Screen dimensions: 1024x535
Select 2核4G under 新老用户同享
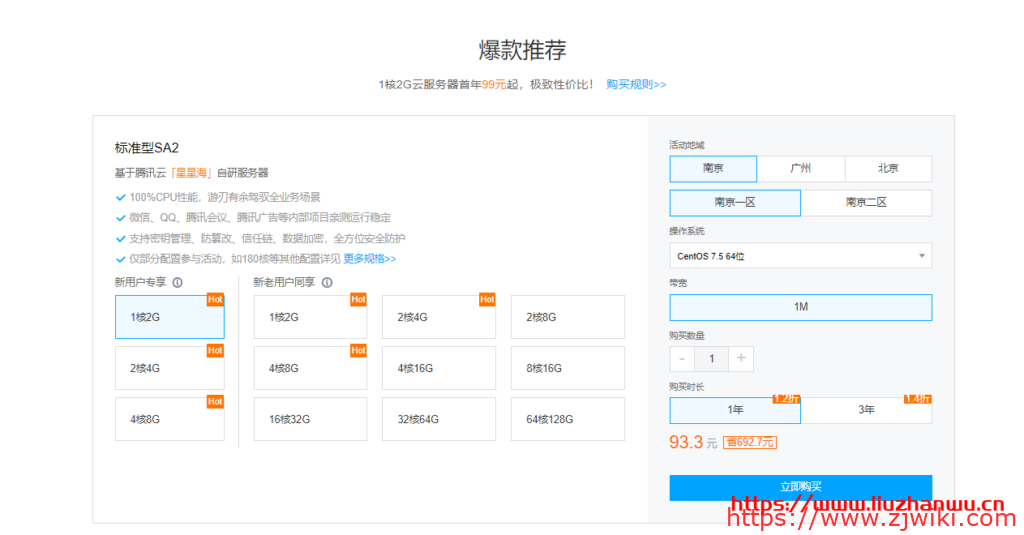point(439,317)
